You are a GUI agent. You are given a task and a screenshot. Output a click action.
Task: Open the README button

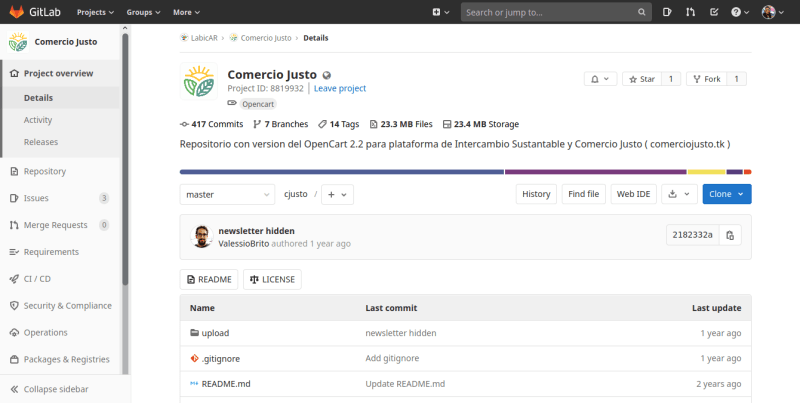click(x=209, y=280)
